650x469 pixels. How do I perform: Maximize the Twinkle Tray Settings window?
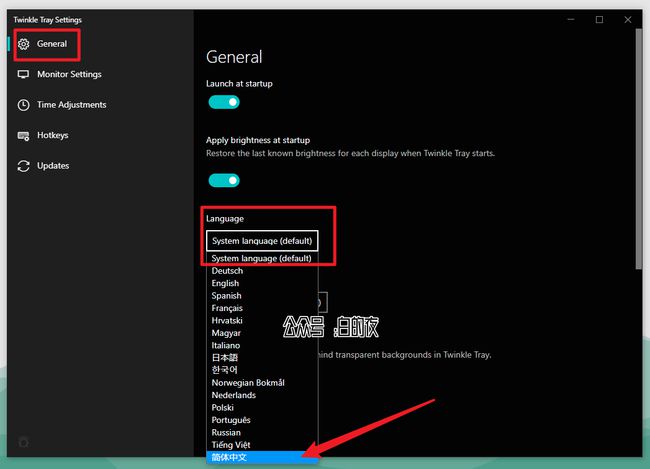[x=599, y=20]
